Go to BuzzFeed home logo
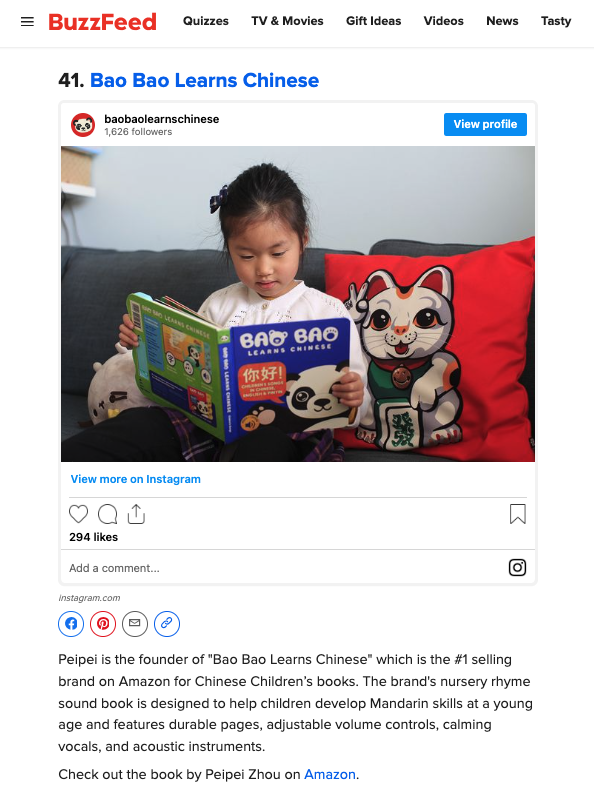 click(103, 22)
